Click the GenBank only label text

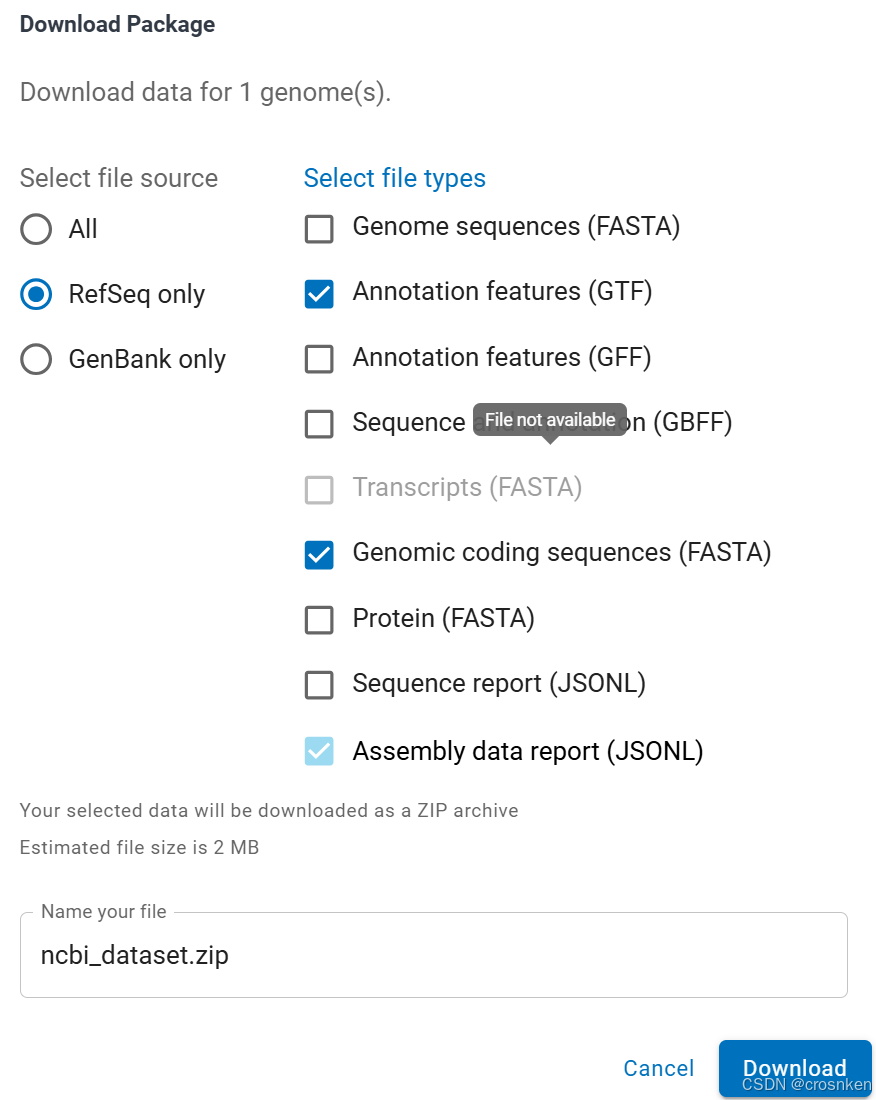point(147,360)
